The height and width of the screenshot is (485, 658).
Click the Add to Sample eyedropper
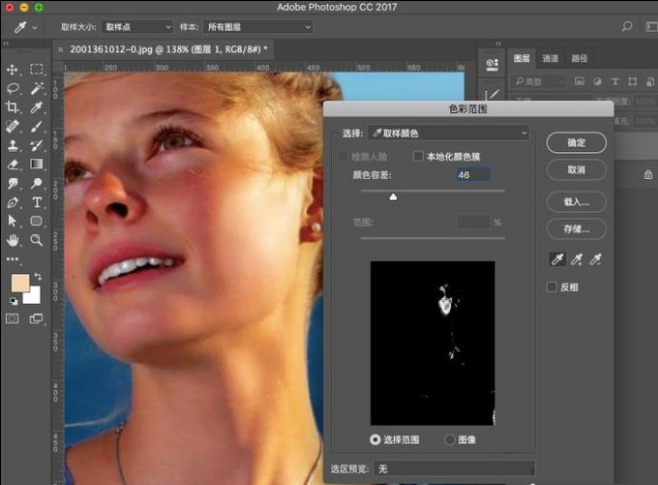point(576,259)
